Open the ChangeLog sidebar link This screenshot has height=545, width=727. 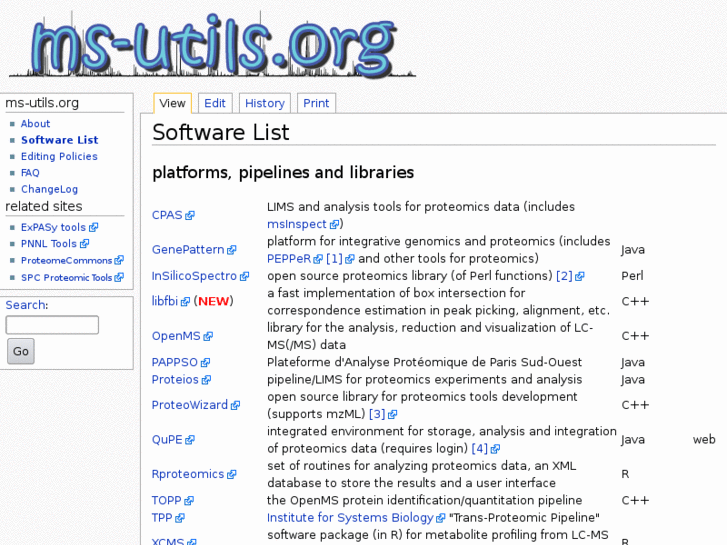tap(49, 189)
